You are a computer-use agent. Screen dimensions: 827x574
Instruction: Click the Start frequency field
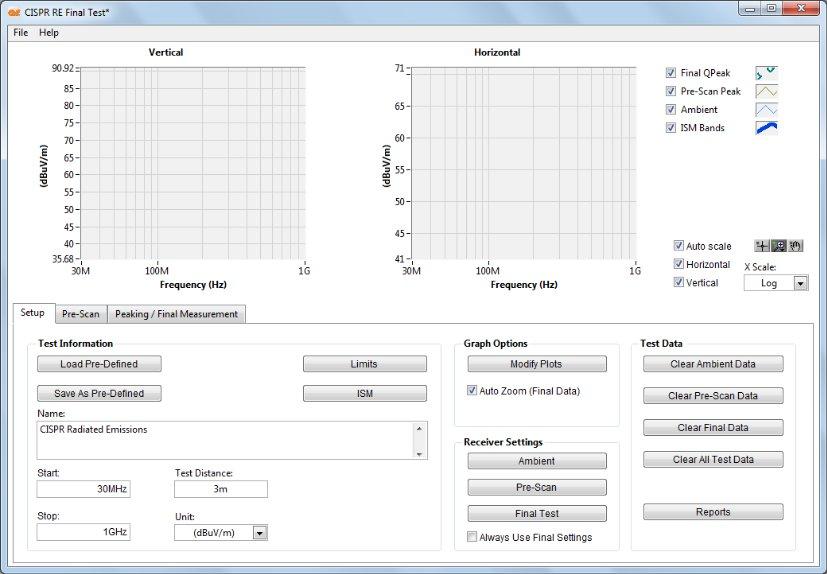(83, 489)
